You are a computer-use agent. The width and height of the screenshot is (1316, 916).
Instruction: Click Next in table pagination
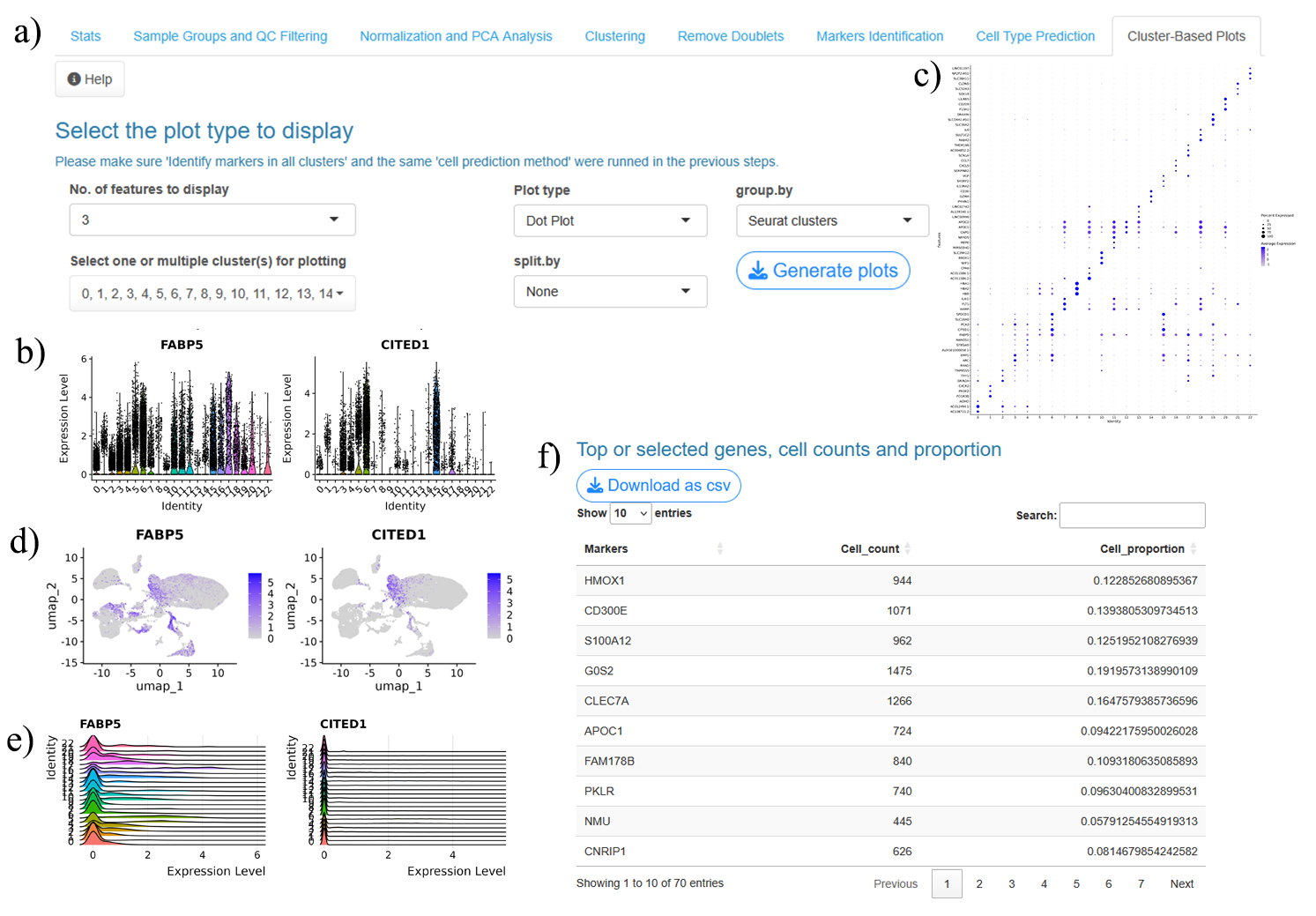(1181, 883)
